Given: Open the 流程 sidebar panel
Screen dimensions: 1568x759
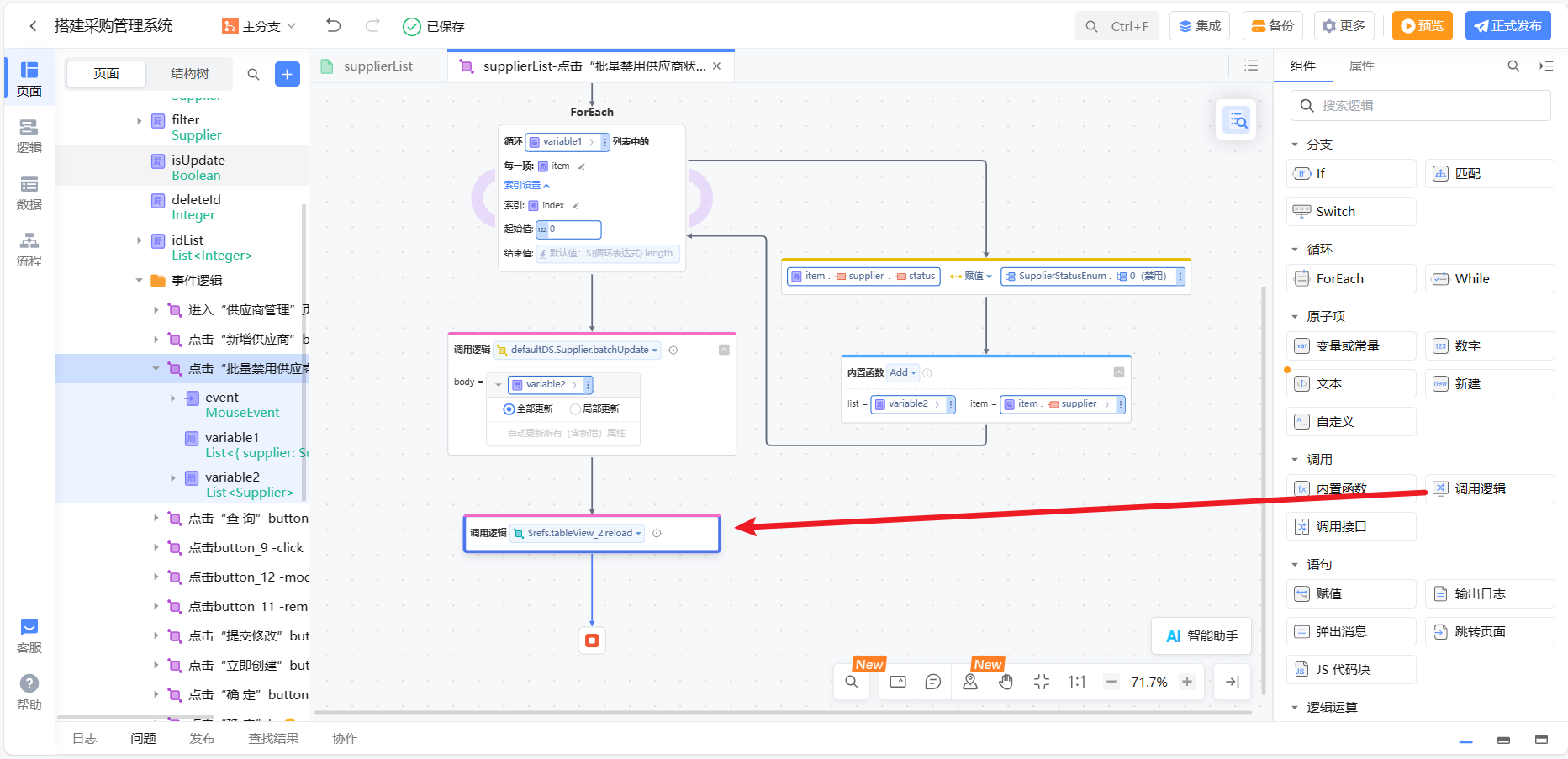Looking at the screenshot, I should click(x=29, y=250).
